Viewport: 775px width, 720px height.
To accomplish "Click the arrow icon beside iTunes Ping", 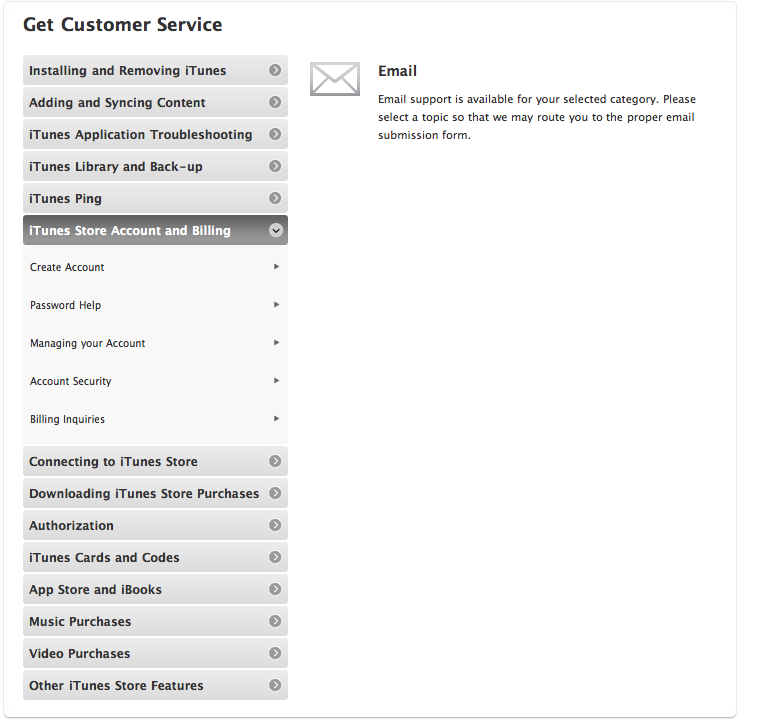I will click(275, 199).
